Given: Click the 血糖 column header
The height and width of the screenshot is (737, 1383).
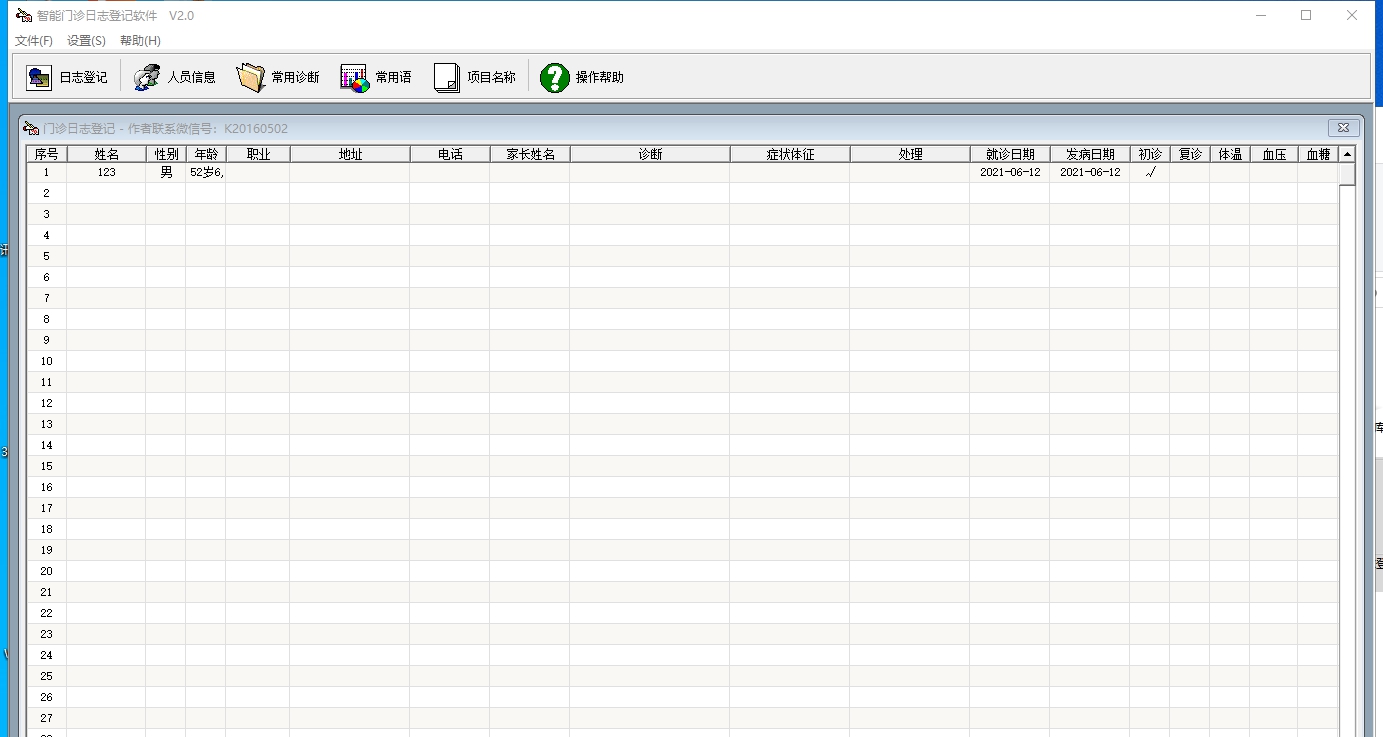Looking at the screenshot, I should click(x=1318, y=154).
